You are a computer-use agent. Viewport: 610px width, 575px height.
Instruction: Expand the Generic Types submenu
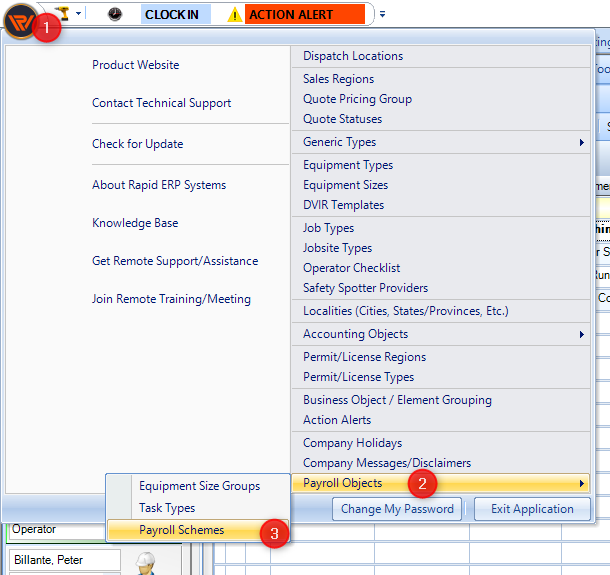point(440,142)
